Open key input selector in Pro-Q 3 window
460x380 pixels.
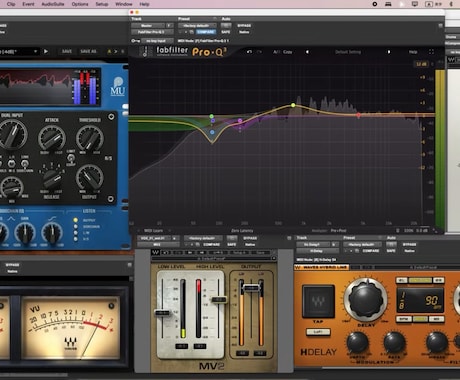157,41
